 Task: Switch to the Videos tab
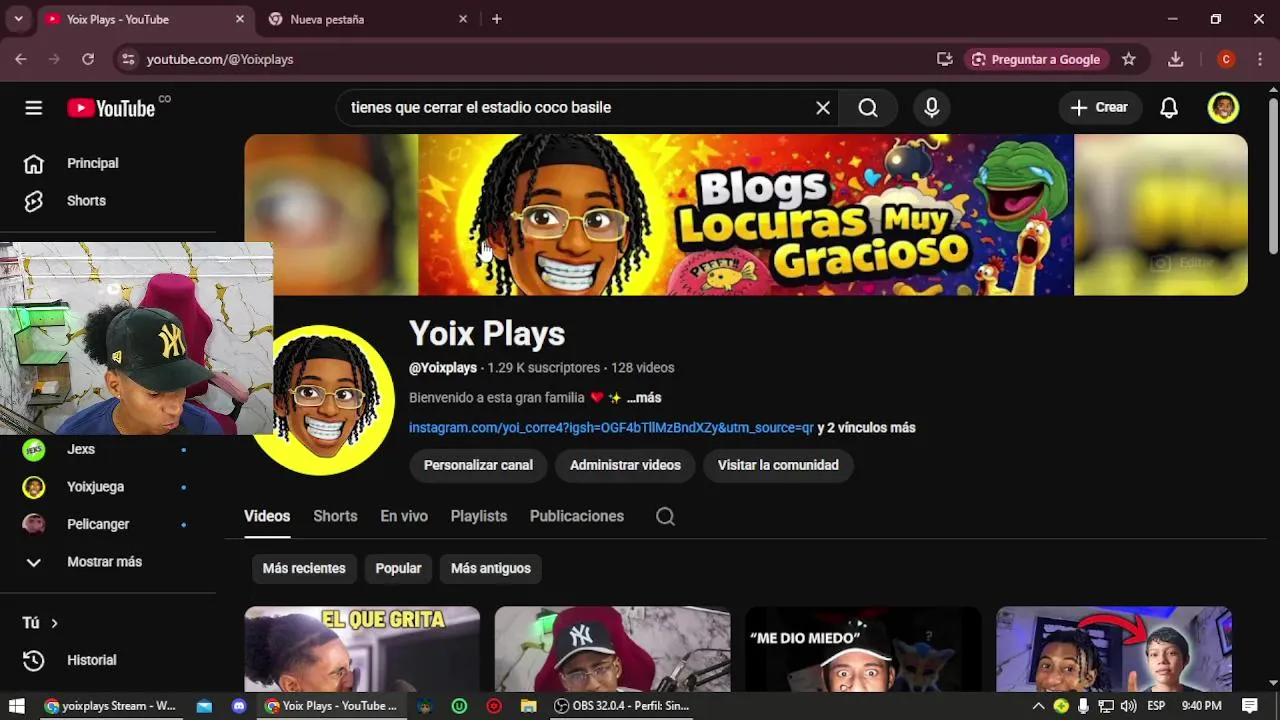point(267,516)
